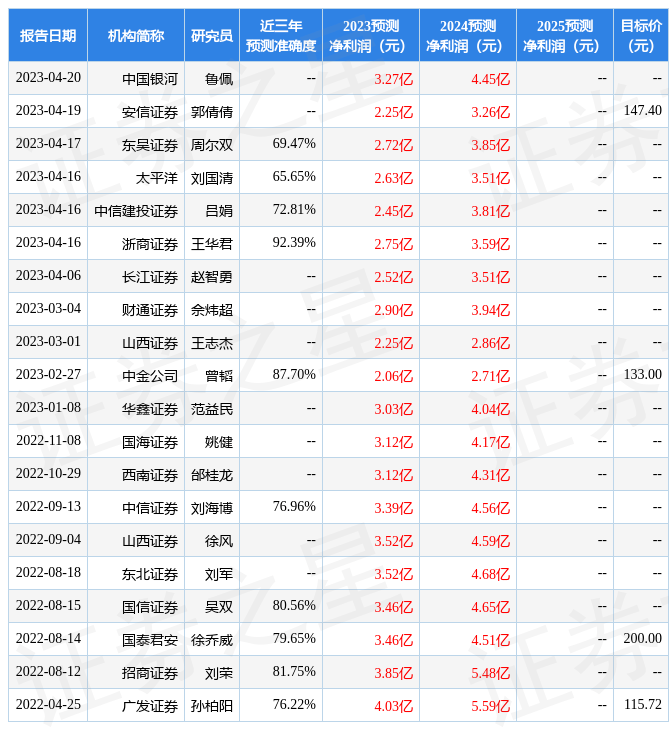Click accuracy value 92.39%

click(294, 243)
